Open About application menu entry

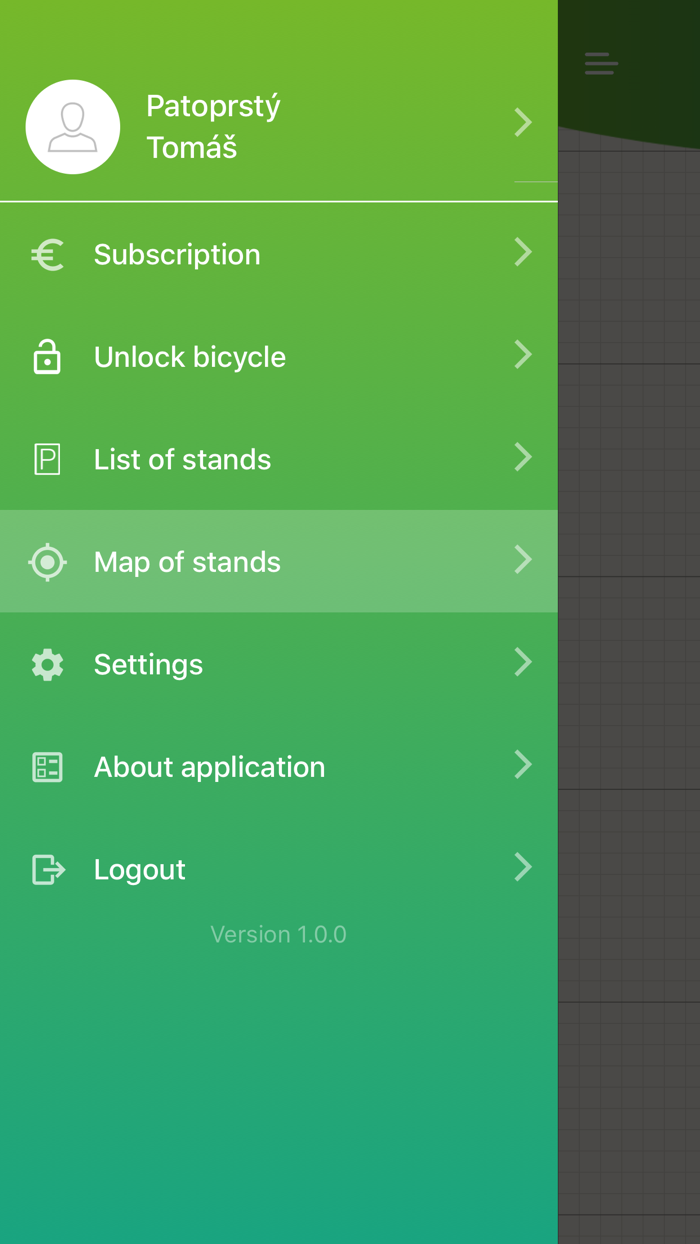[279, 766]
